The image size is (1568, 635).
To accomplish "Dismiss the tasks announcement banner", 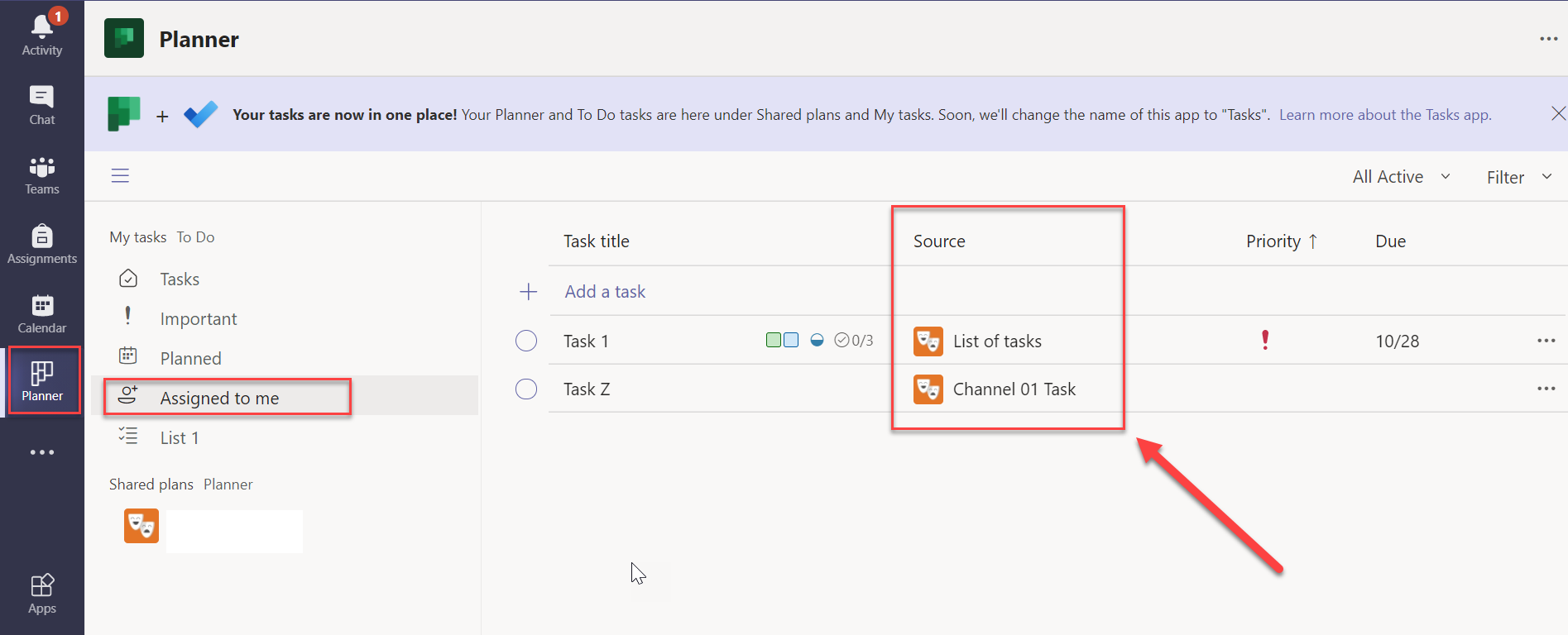I will tap(1557, 113).
